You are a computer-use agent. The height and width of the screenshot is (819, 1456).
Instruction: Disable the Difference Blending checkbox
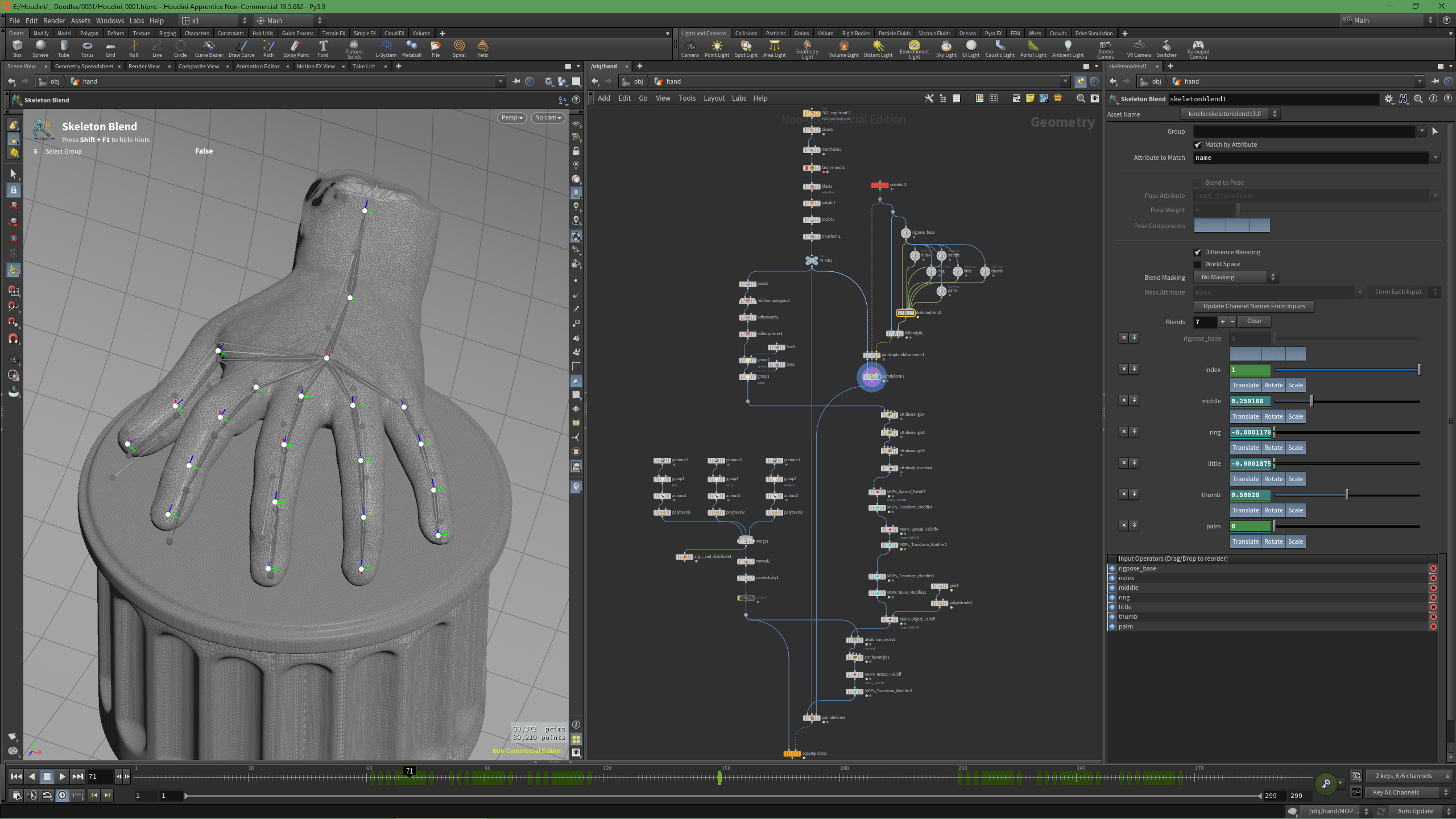point(1198,253)
